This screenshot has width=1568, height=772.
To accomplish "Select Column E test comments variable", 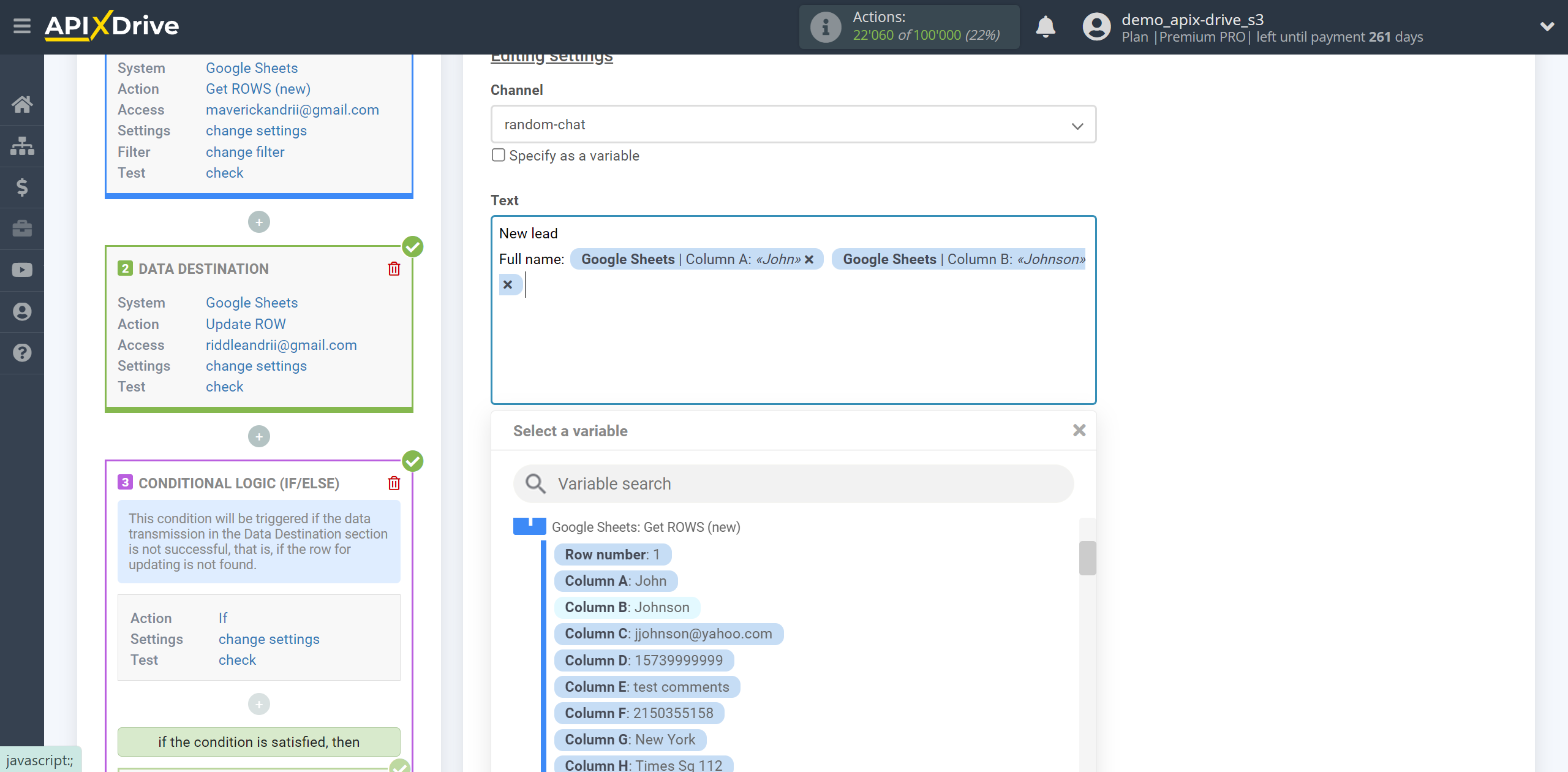I will (x=647, y=687).
